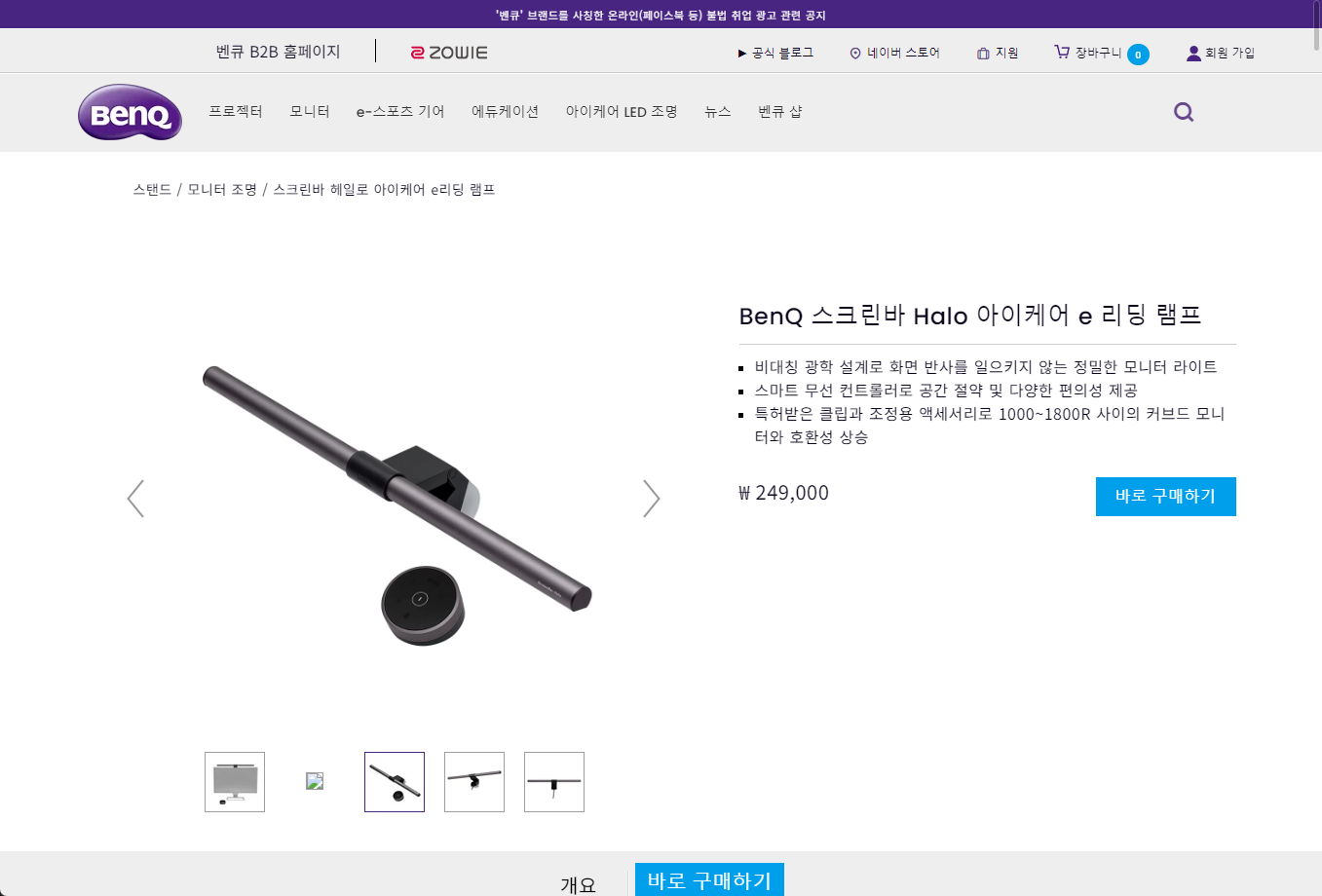The width and height of the screenshot is (1322, 896).
Task: Go to 벤큐 B2B 홈페이지 link
Action: (x=279, y=52)
